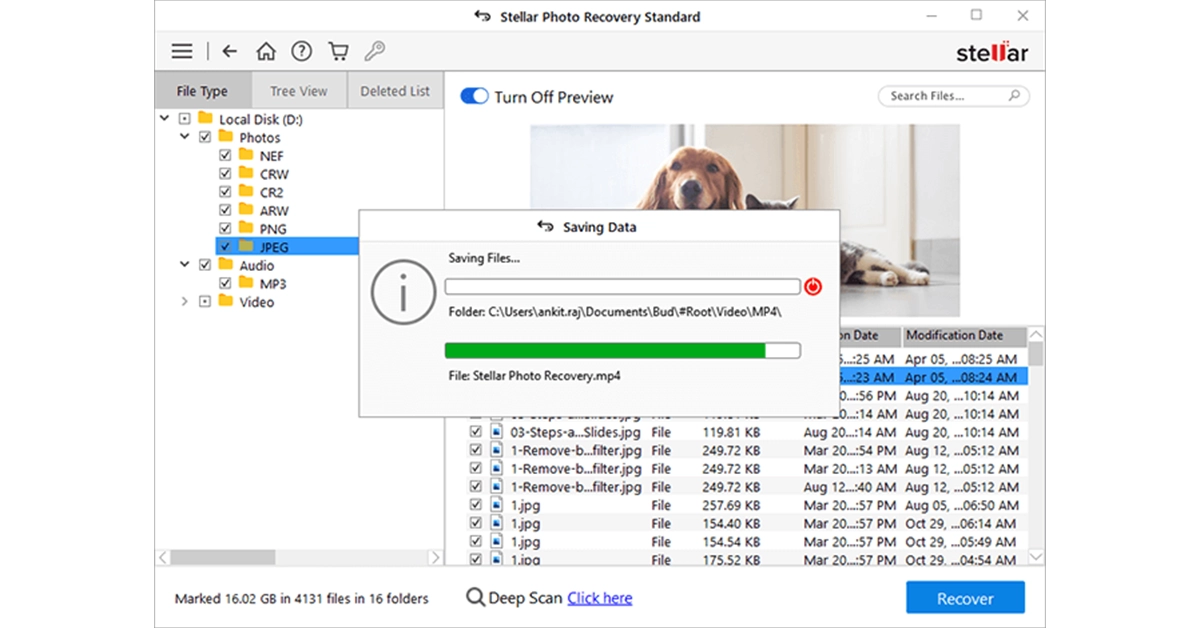Switch to the Tree View tab

tap(298, 91)
